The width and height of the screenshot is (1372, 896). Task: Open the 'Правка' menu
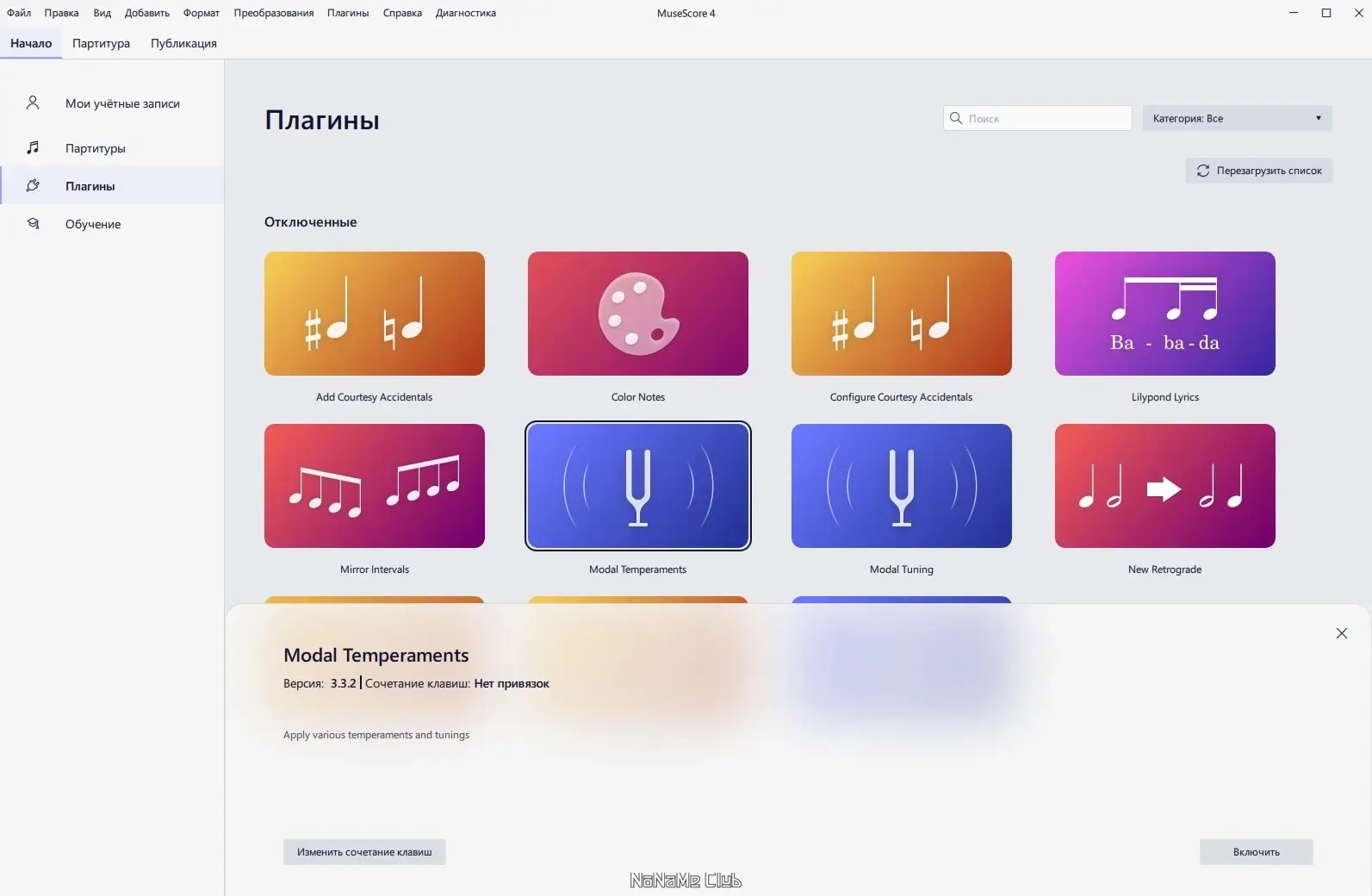point(61,13)
